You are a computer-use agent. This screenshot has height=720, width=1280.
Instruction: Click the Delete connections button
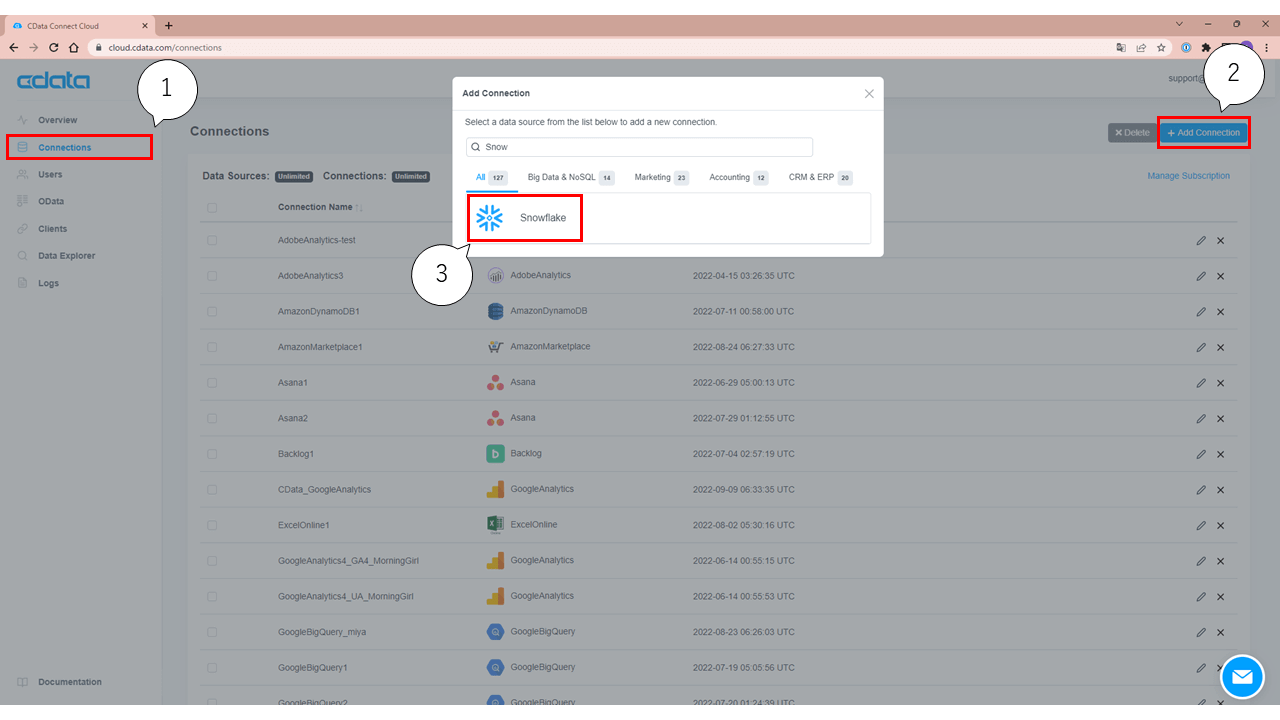[x=1132, y=132]
